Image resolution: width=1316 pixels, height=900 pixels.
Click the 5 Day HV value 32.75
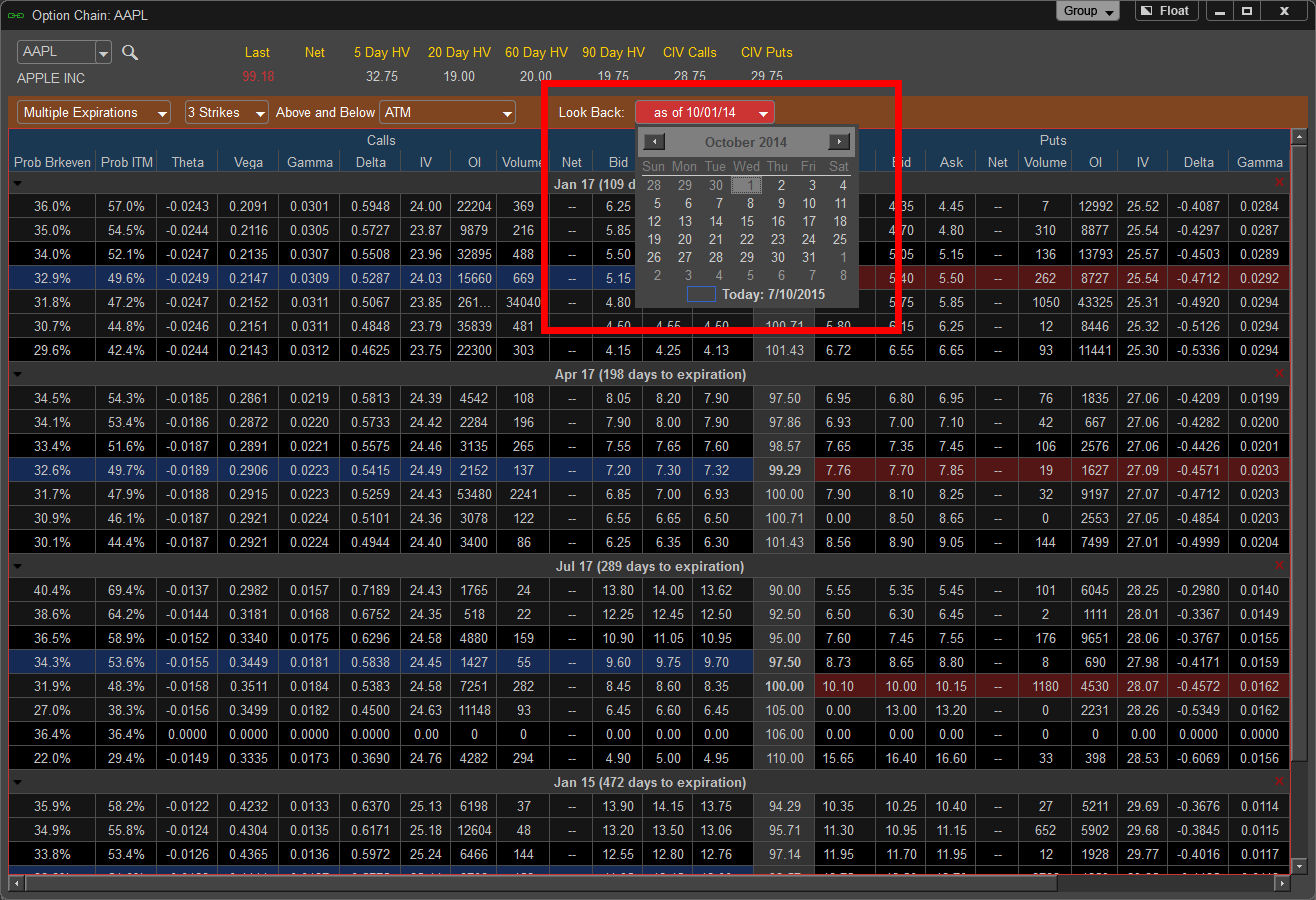coord(382,77)
